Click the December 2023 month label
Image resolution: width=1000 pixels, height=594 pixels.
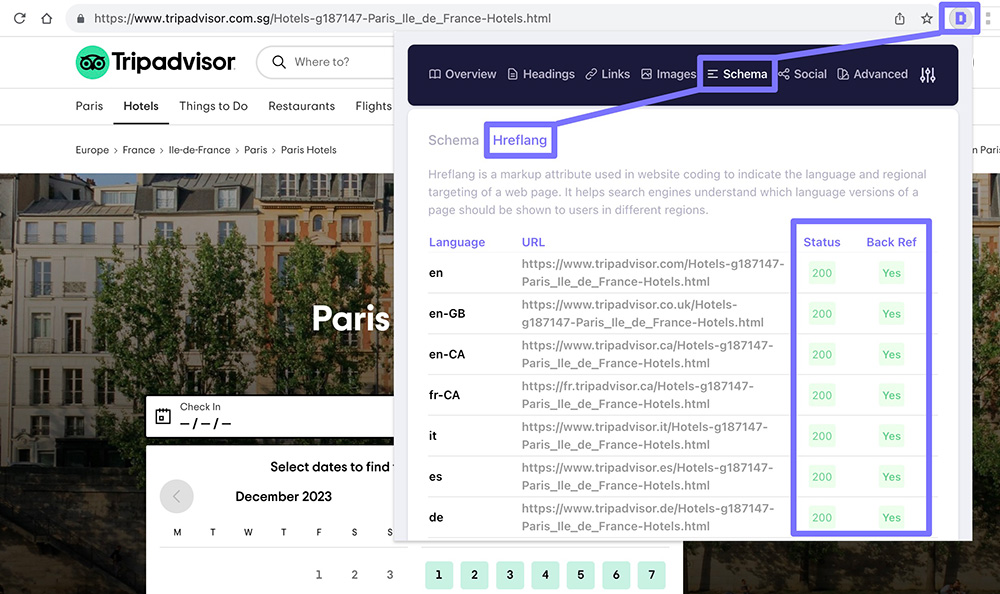[x=284, y=496]
